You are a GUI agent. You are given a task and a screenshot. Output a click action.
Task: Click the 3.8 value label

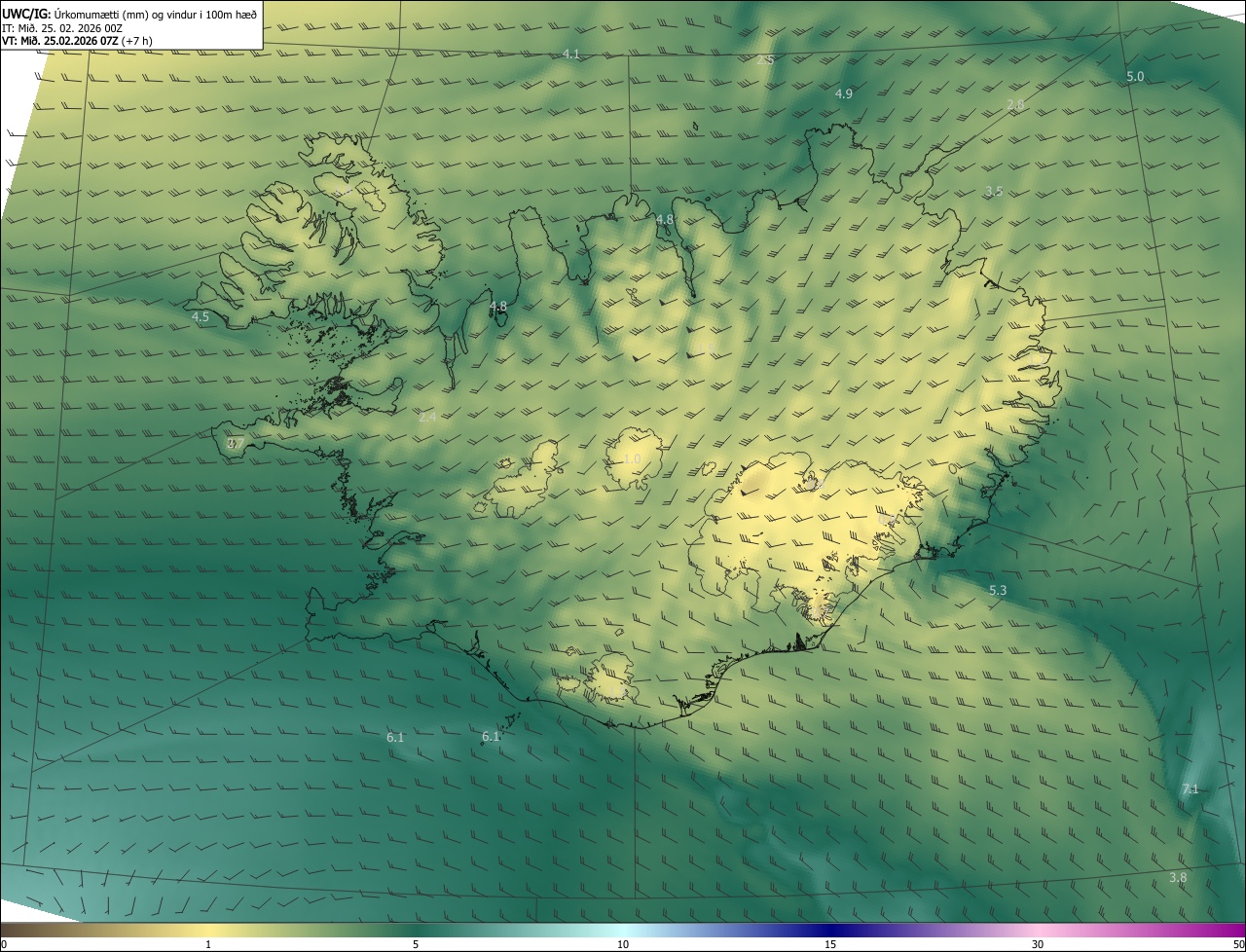(x=1178, y=878)
